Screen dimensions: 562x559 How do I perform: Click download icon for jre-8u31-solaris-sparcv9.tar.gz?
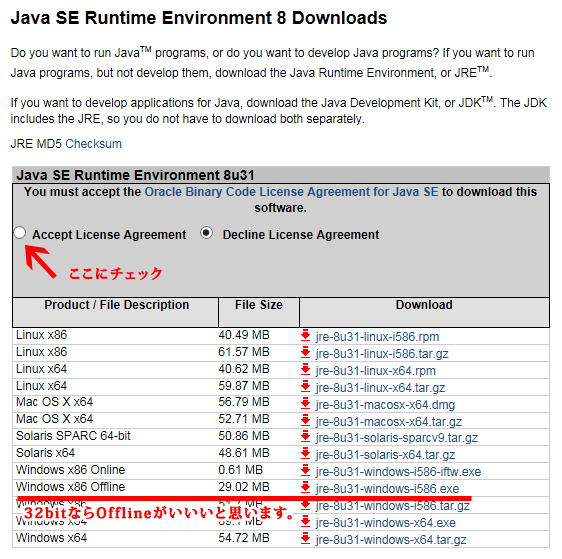[x=305, y=437]
